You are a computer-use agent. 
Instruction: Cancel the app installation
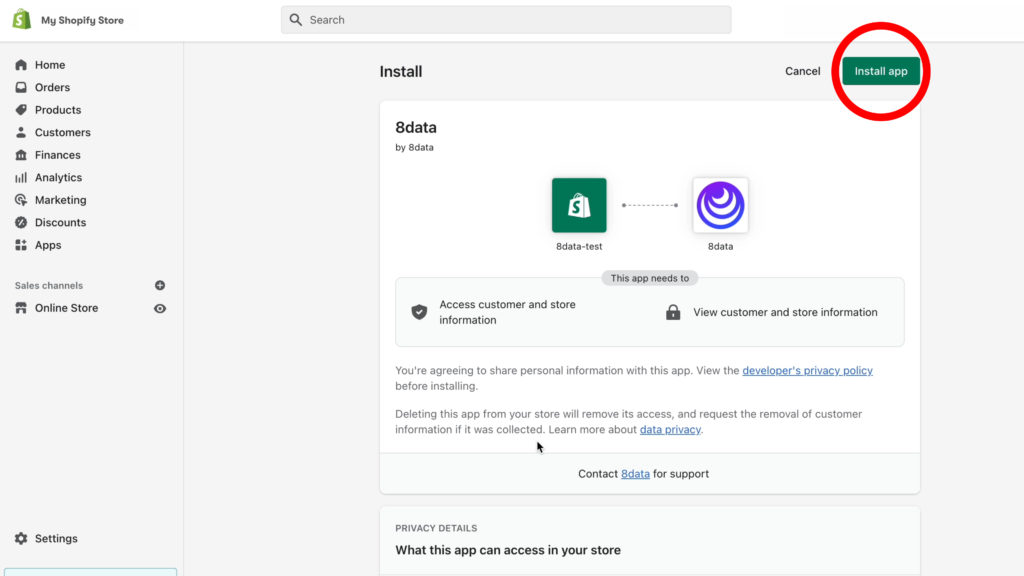tap(803, 71)
